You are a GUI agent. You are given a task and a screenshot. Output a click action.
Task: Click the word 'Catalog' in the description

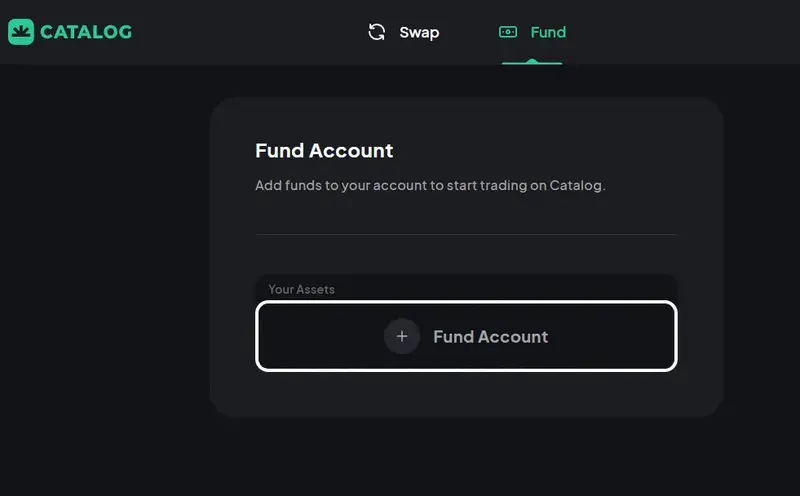pyautogui.click(x=576, y=185)
